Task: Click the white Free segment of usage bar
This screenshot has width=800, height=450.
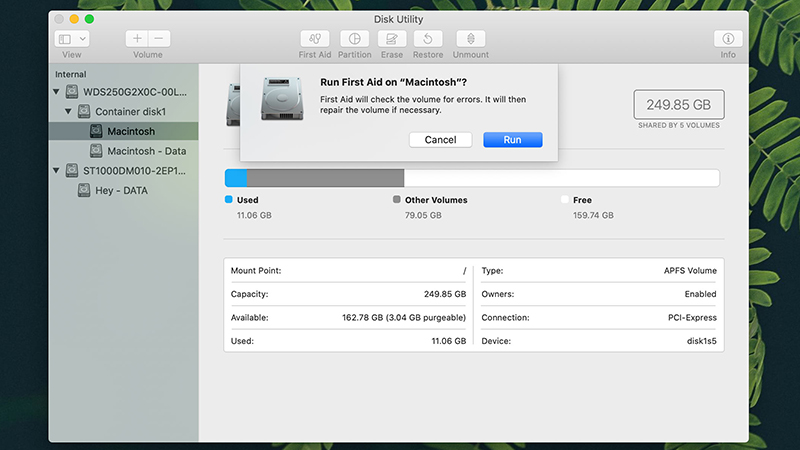Action: point(562,178)
